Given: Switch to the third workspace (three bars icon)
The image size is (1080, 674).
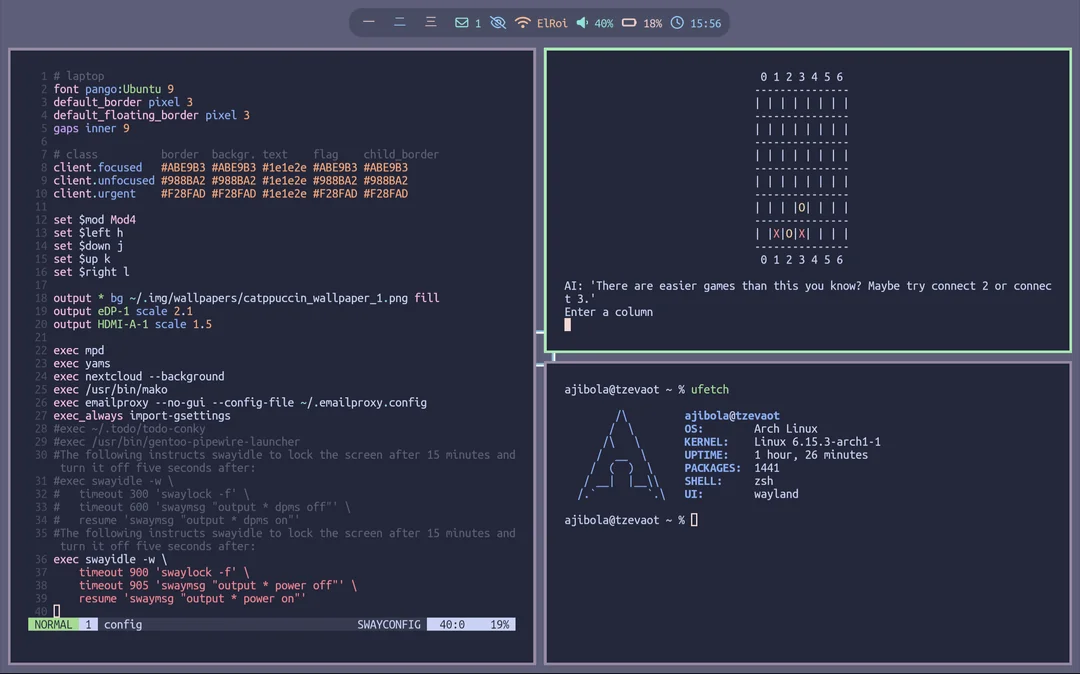Looking at the screenshot, I should coord(431,22).
